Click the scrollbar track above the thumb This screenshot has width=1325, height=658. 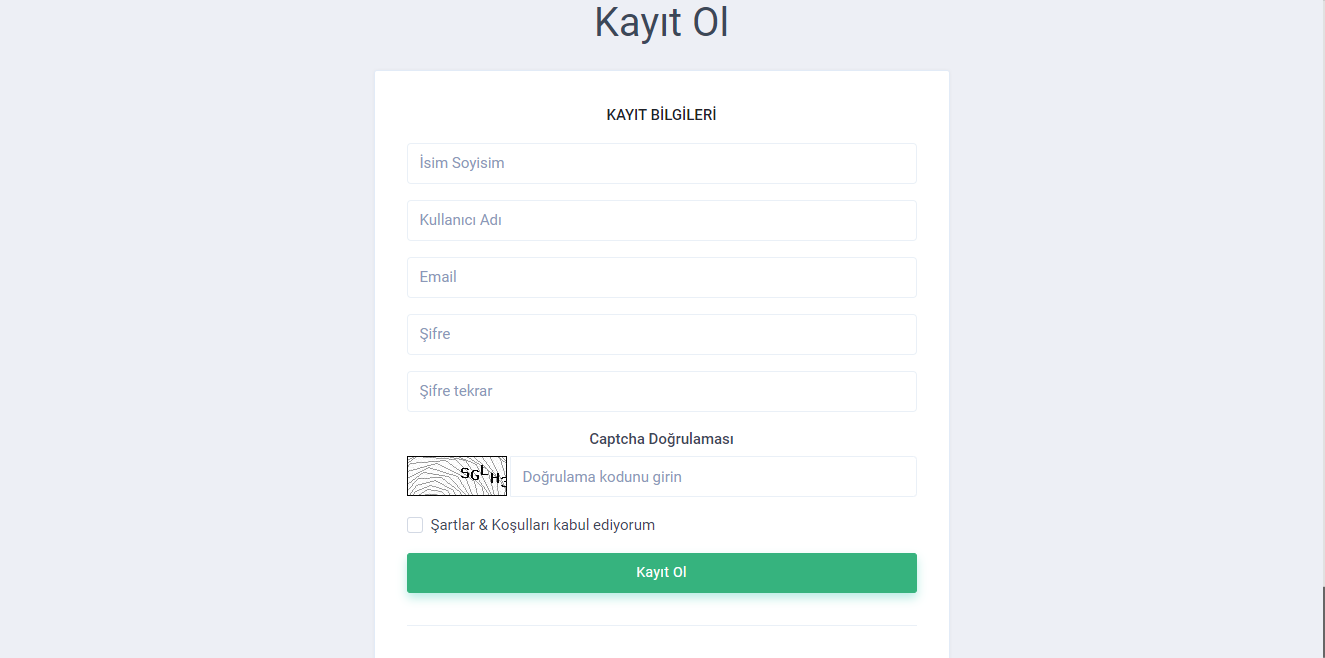pos(1323,300)
